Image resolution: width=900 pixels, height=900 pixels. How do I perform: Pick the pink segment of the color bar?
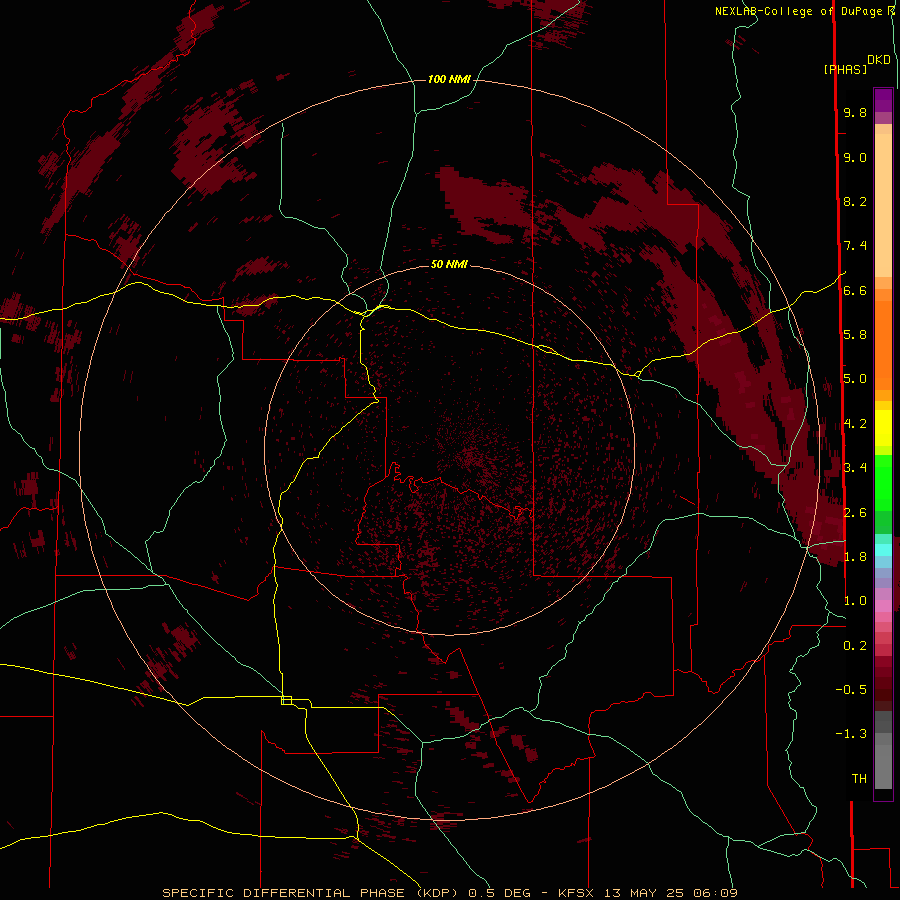tap(883, 606)
